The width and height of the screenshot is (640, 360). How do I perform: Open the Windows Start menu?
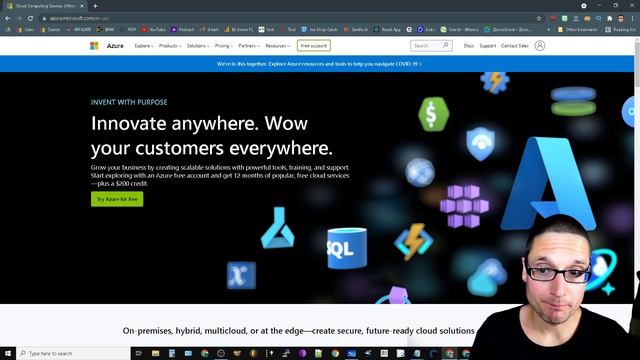pos(8,353)
